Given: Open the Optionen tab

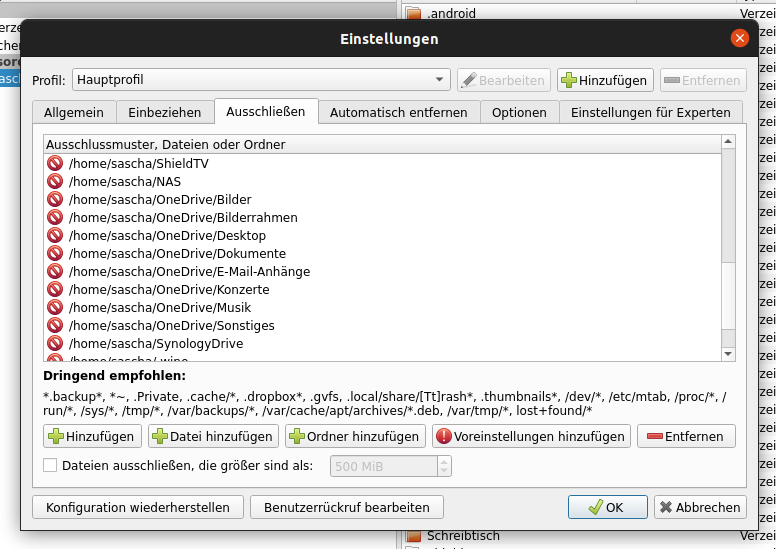Looking at the screenshot, I should click(519, 112).
